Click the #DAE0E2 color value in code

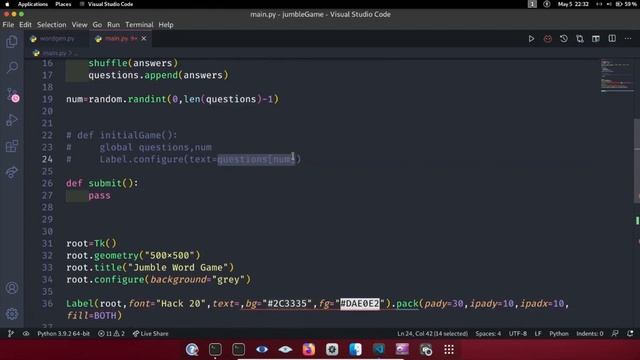click(360, 304)
